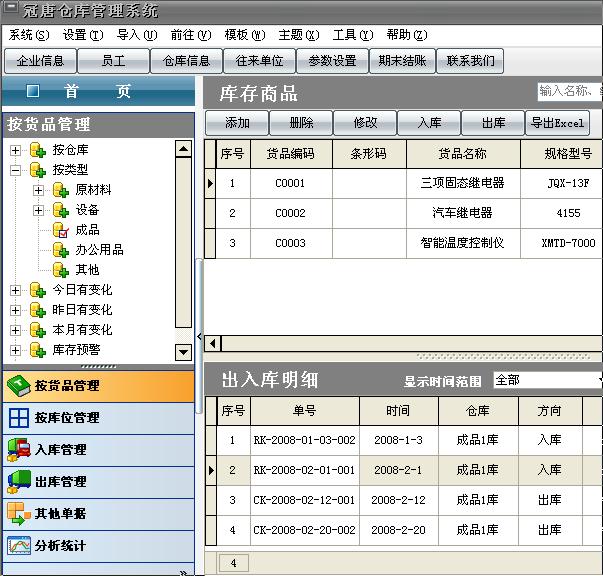Click the 昨日有变化 folder icon

(38, 310)
